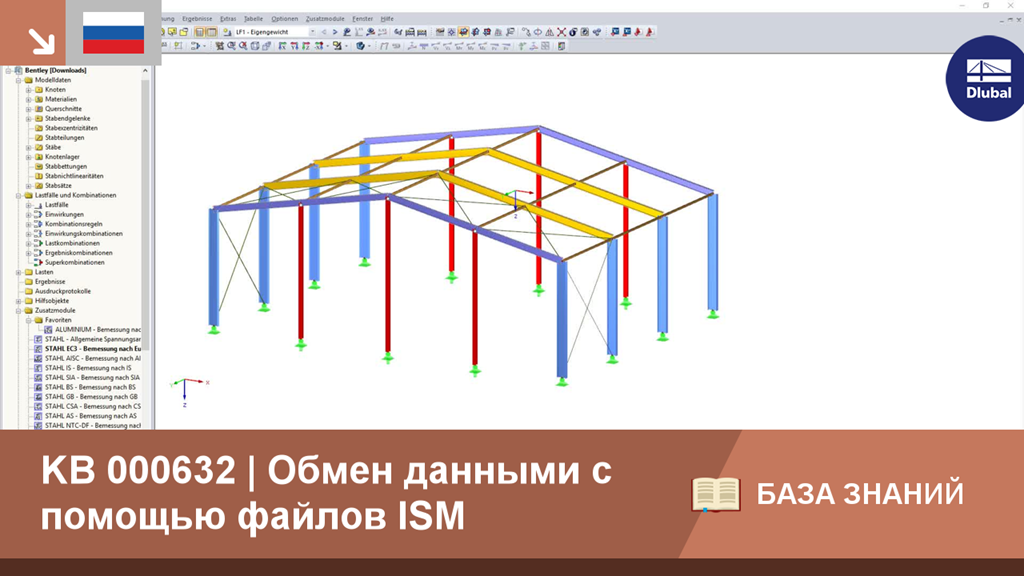Expand the Stäbe tree node
1024x576 pixels.
[29, 148]
